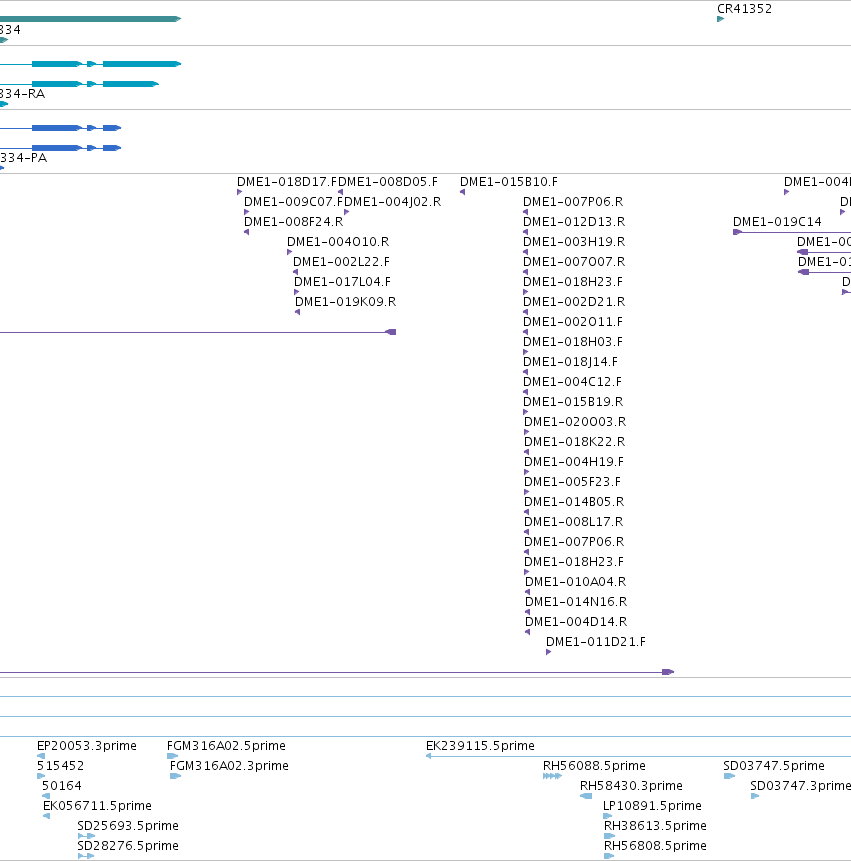
Task: Select the FGM316A02.5prime label
Action: pyautogui.click(x=226, y=746)
